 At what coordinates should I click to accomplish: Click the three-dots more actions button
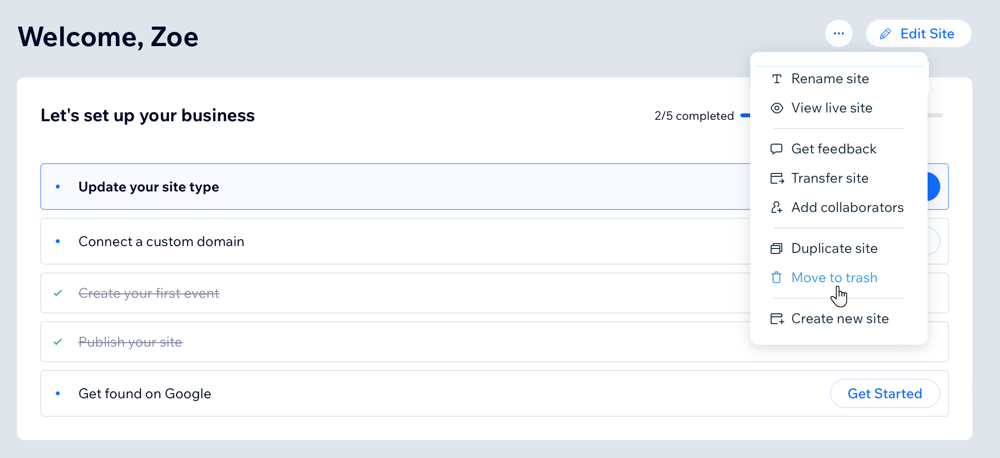[839, 34]
